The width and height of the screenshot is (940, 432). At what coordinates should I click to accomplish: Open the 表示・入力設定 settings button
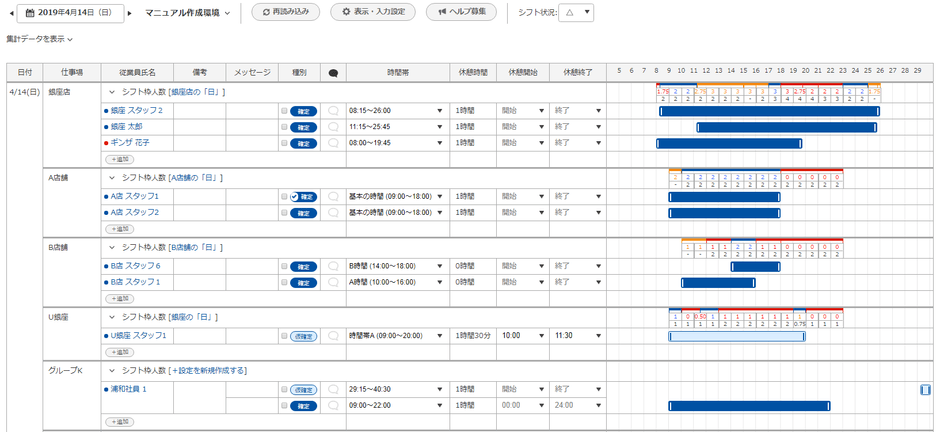(373, 13)
